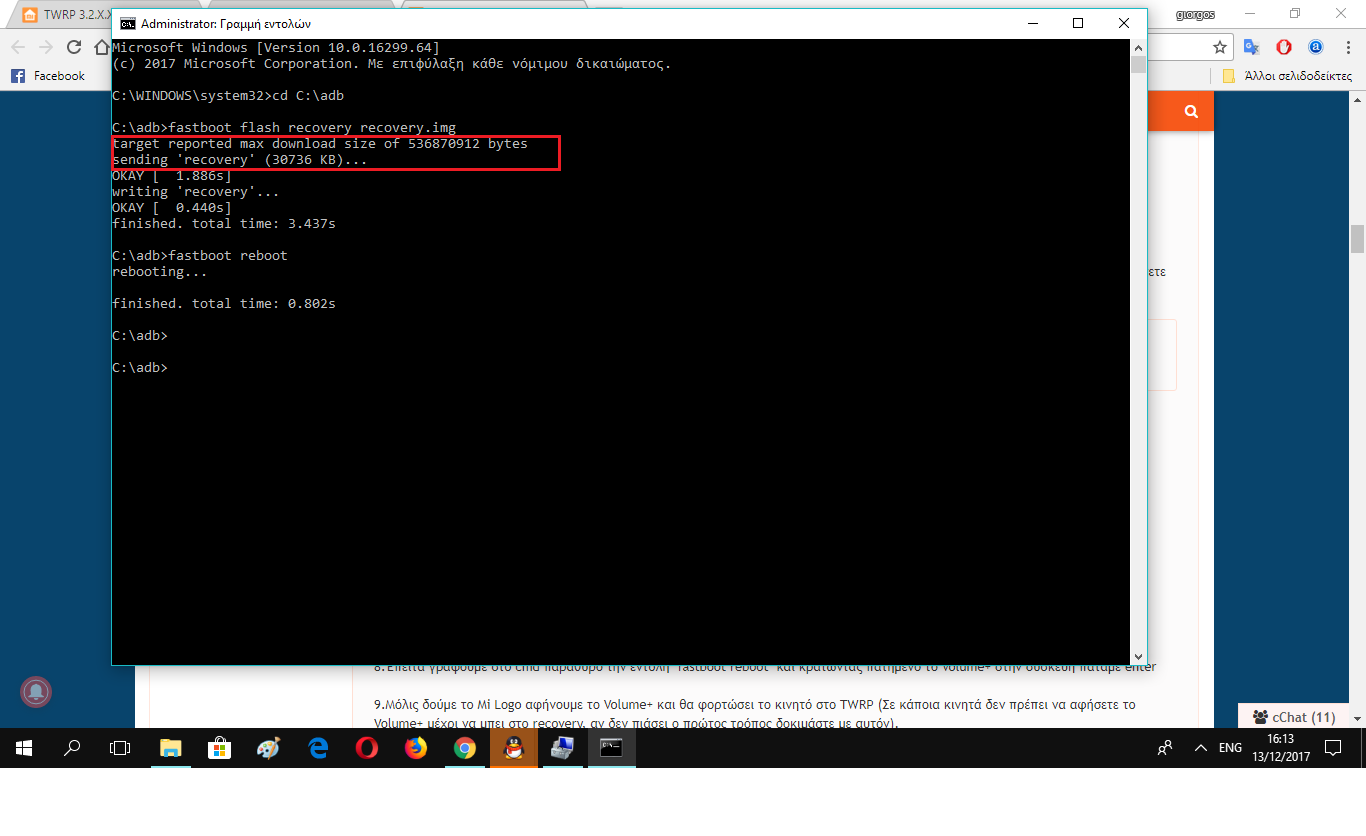Click 'finished. total time: 0.802s' line
Viewport: 1366px width, 836px height.
click(224, 304)
